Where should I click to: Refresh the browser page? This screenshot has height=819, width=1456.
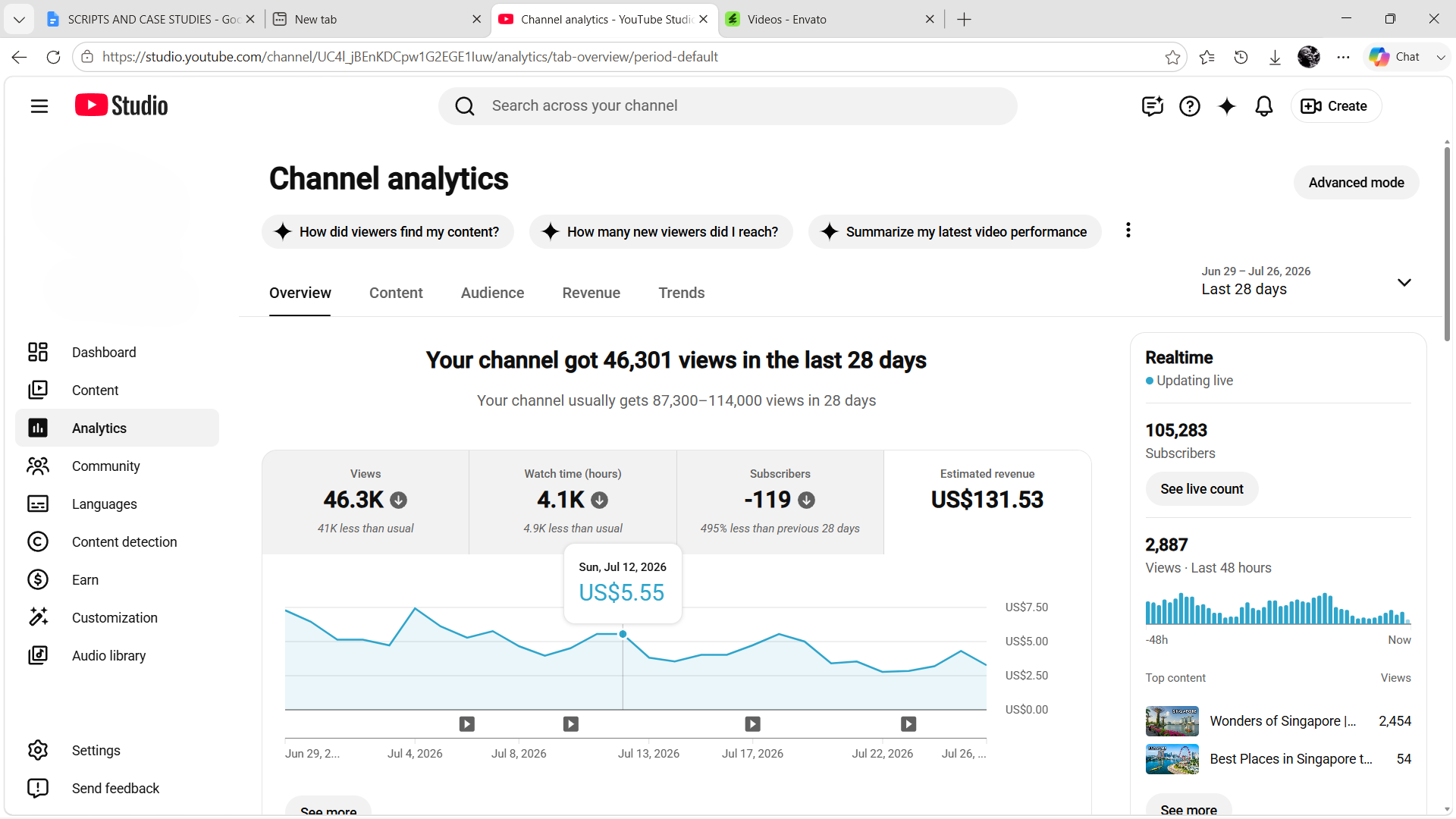[x=53, y=57]
